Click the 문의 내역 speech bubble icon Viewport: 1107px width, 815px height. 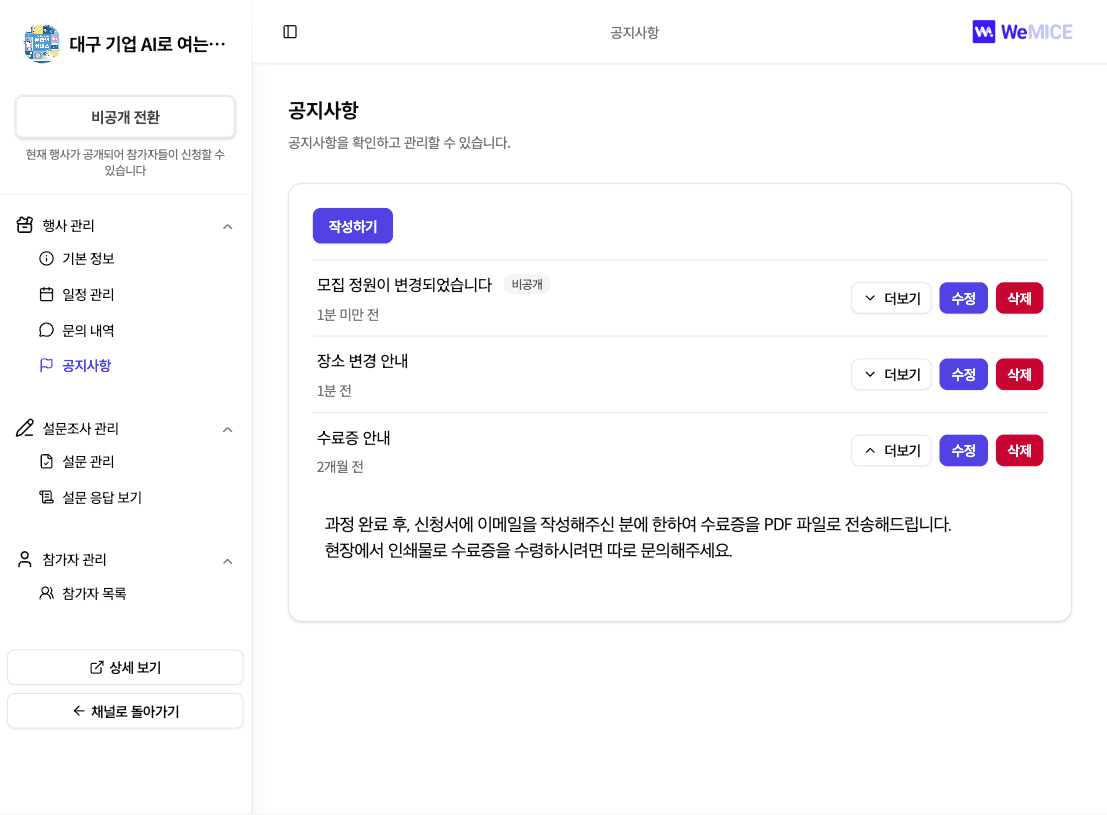pos(47,330)
